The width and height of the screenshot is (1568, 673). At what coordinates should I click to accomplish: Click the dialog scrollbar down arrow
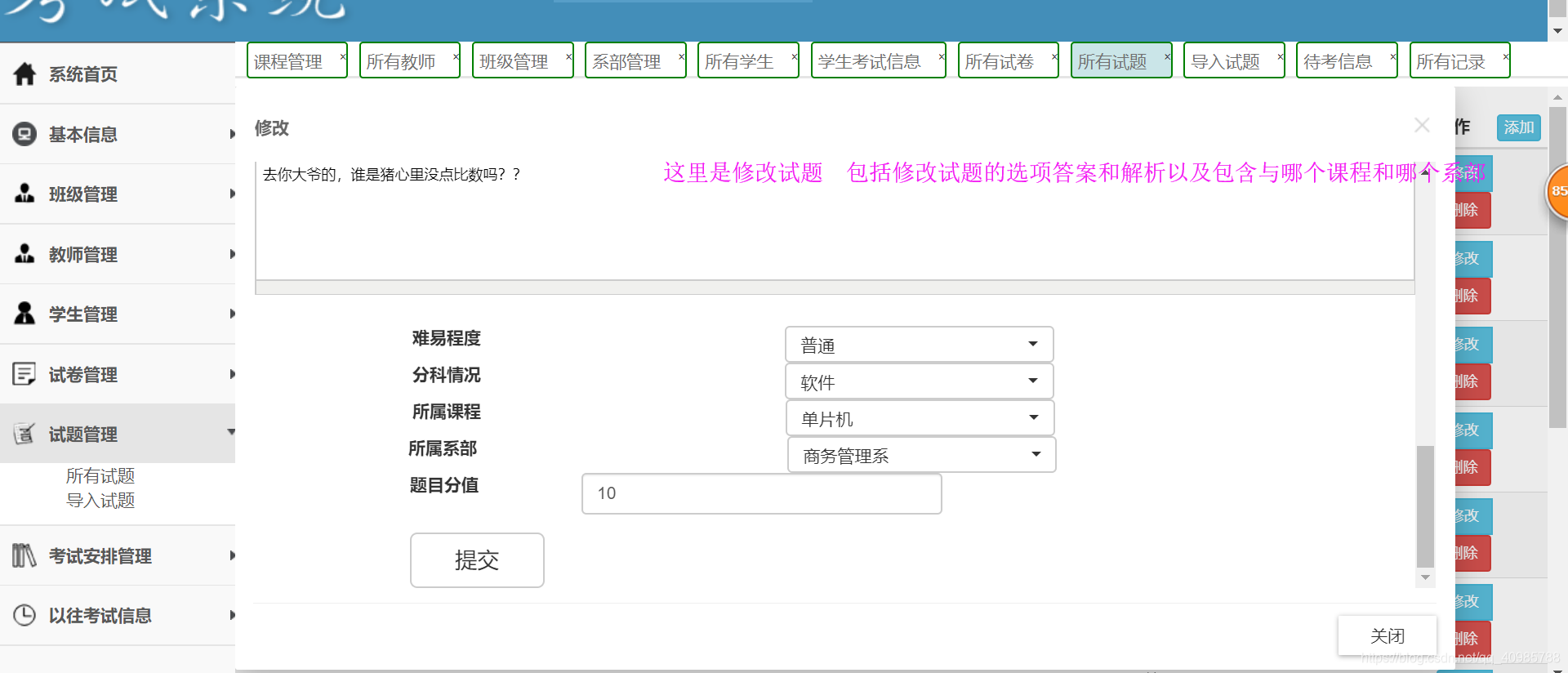[x=1425, y=577]
